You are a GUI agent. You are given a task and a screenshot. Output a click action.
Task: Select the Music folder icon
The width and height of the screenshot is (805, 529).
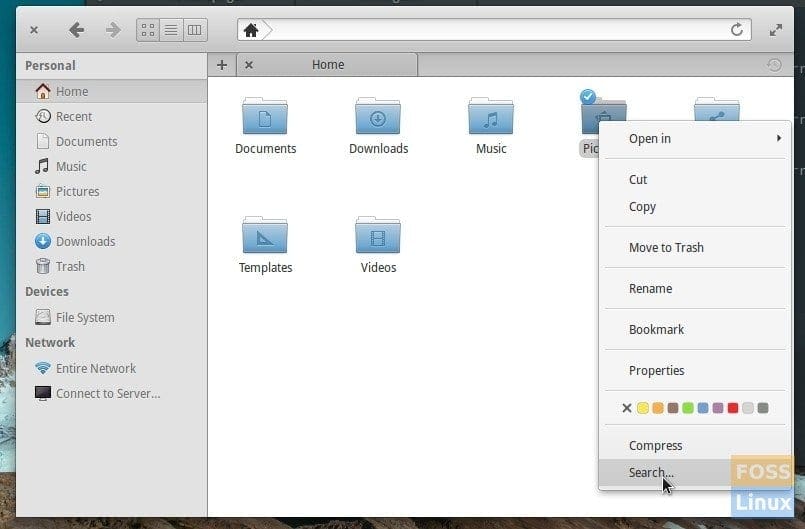491,116
